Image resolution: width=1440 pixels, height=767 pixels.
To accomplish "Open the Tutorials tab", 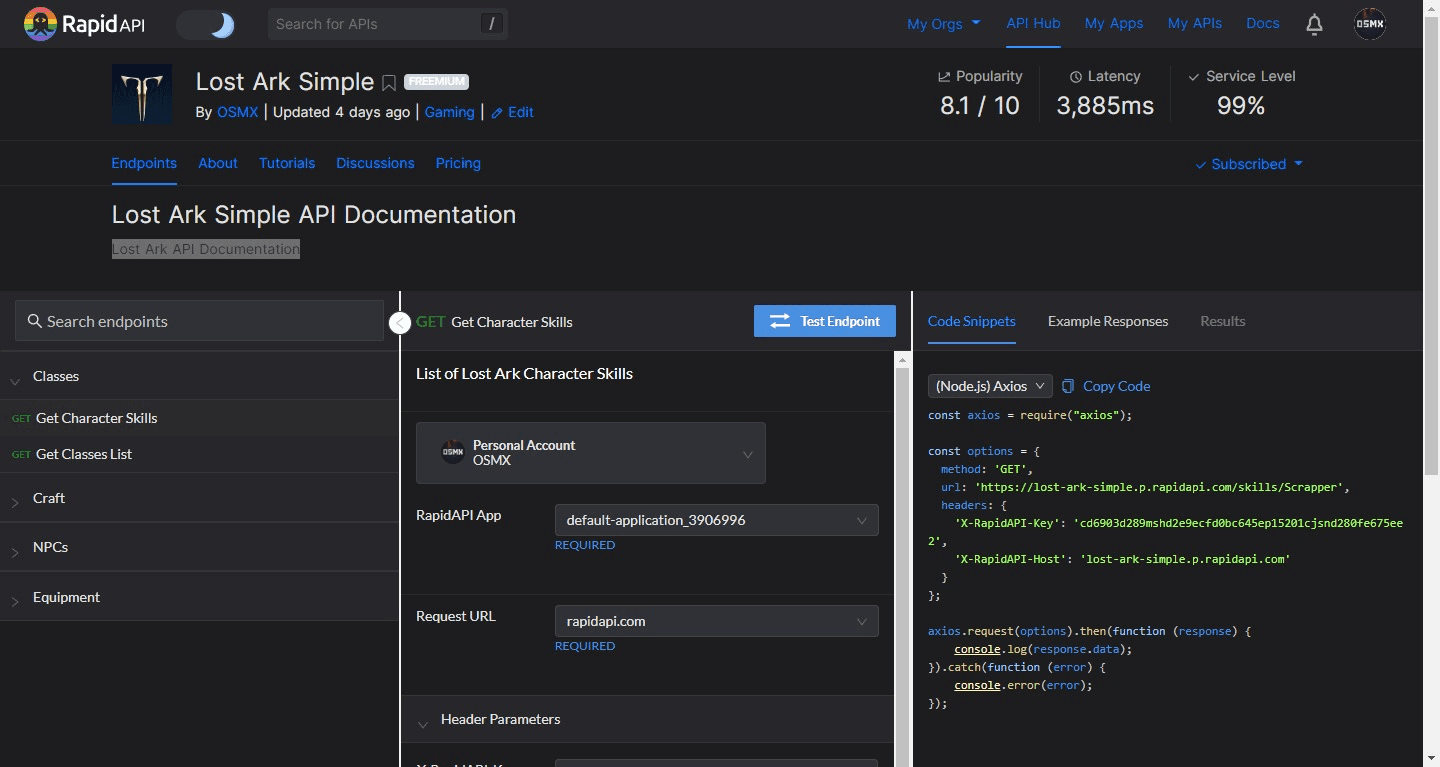I will pos(287,163).
